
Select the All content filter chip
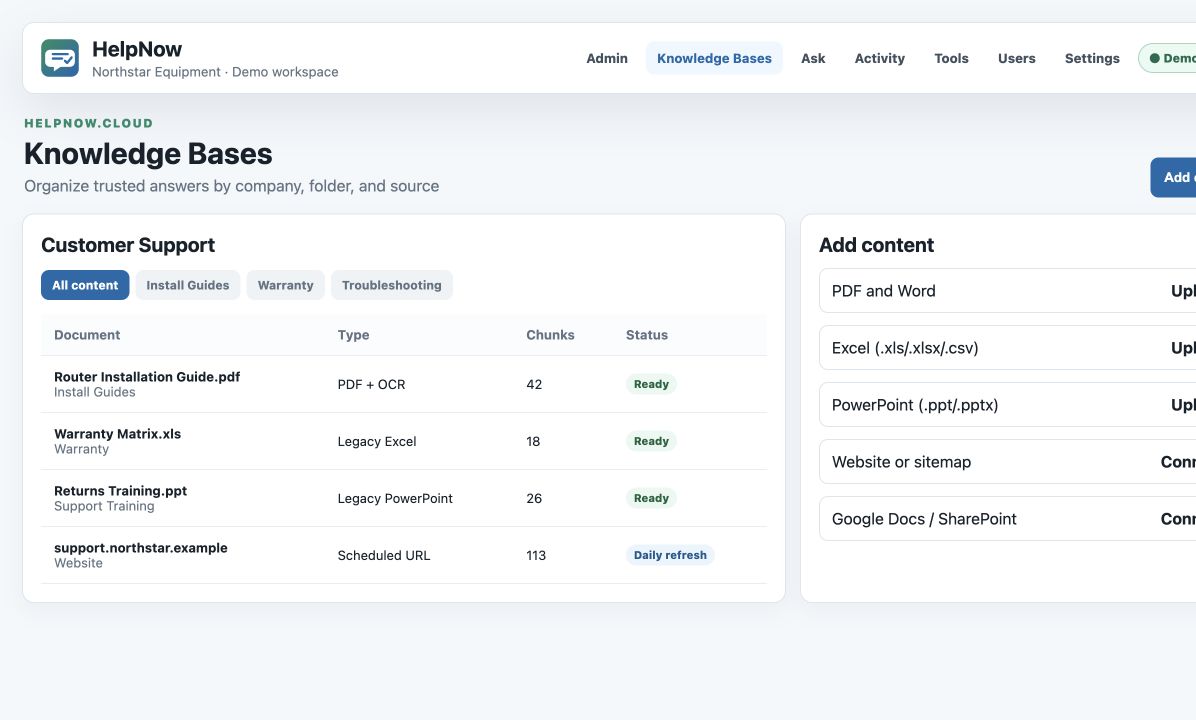[x=85, y=284]
